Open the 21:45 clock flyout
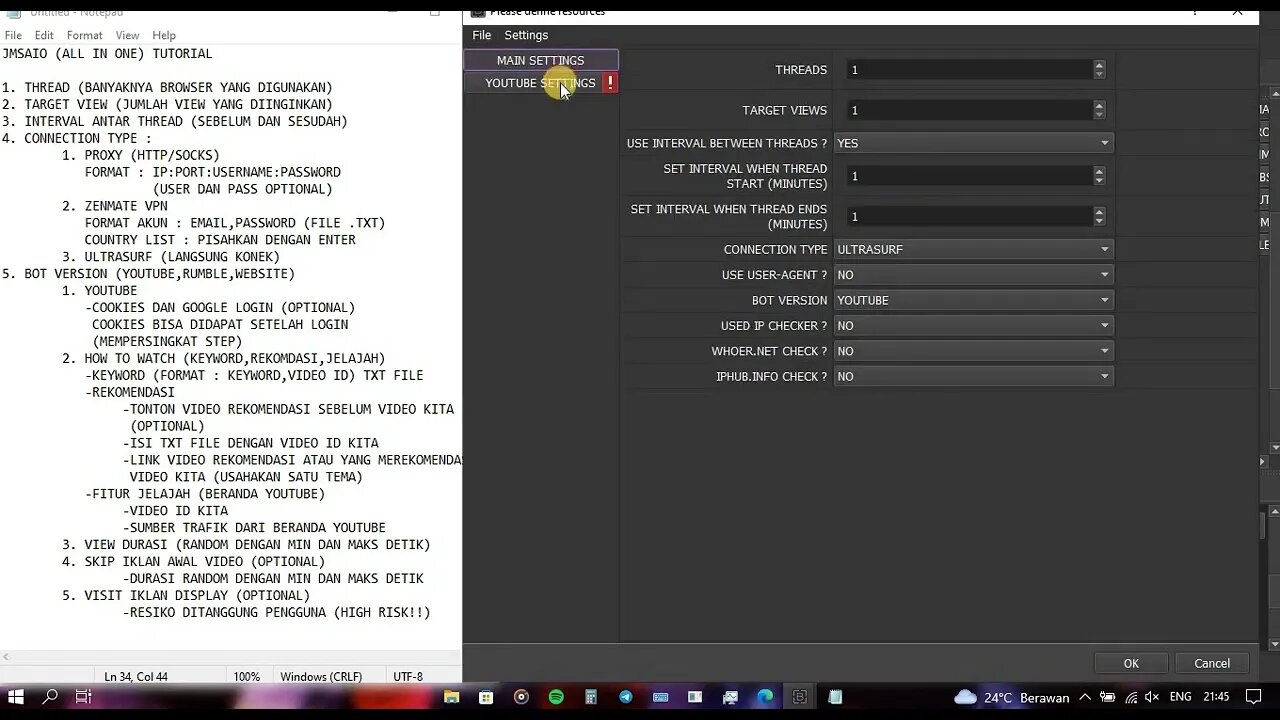 (x=1216, y=697)
